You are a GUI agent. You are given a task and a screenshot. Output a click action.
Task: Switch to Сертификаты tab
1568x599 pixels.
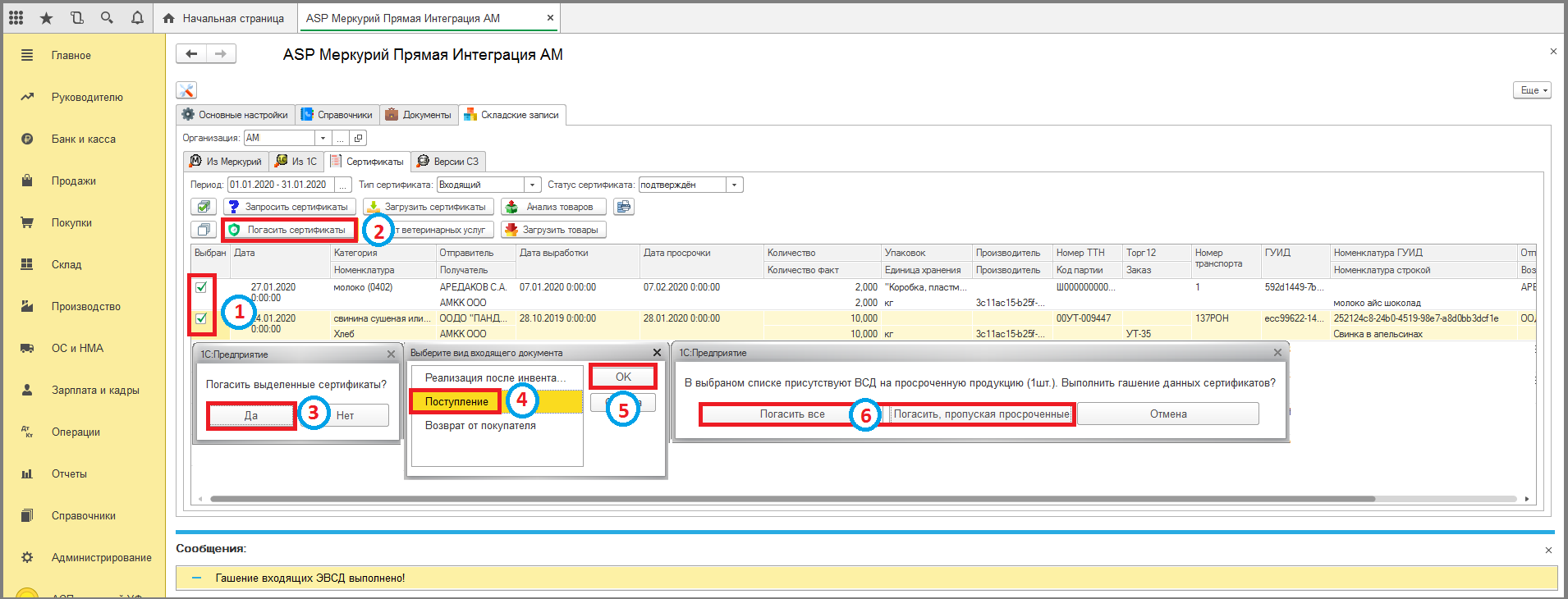click(367, 162)
